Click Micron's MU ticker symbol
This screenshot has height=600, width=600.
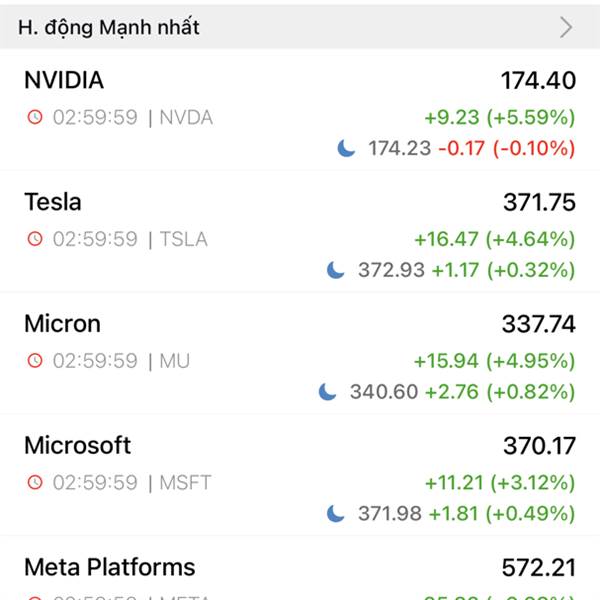pos(174,360)
